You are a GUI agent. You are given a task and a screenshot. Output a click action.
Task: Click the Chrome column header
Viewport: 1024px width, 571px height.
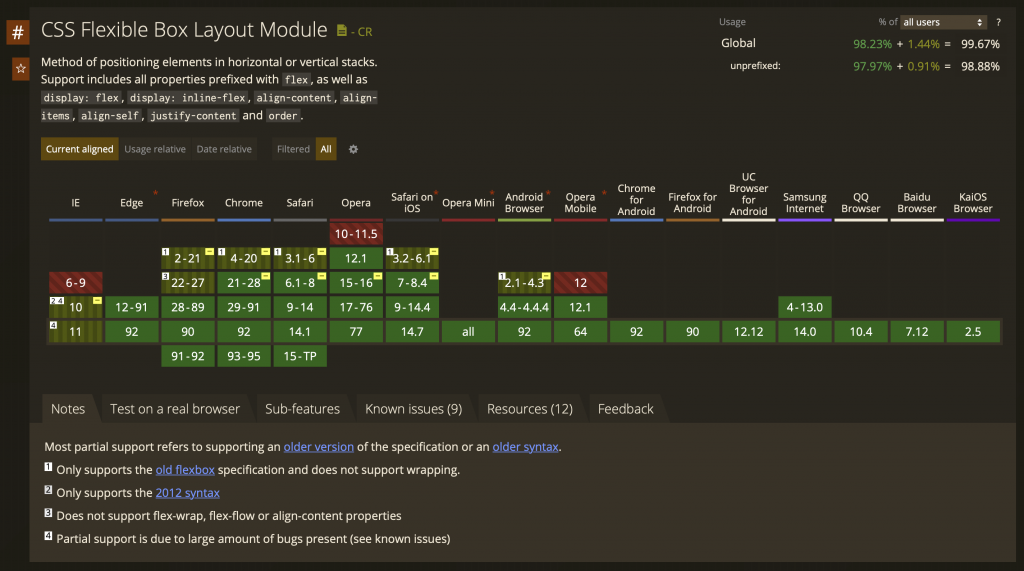click(x=244, y=203)
